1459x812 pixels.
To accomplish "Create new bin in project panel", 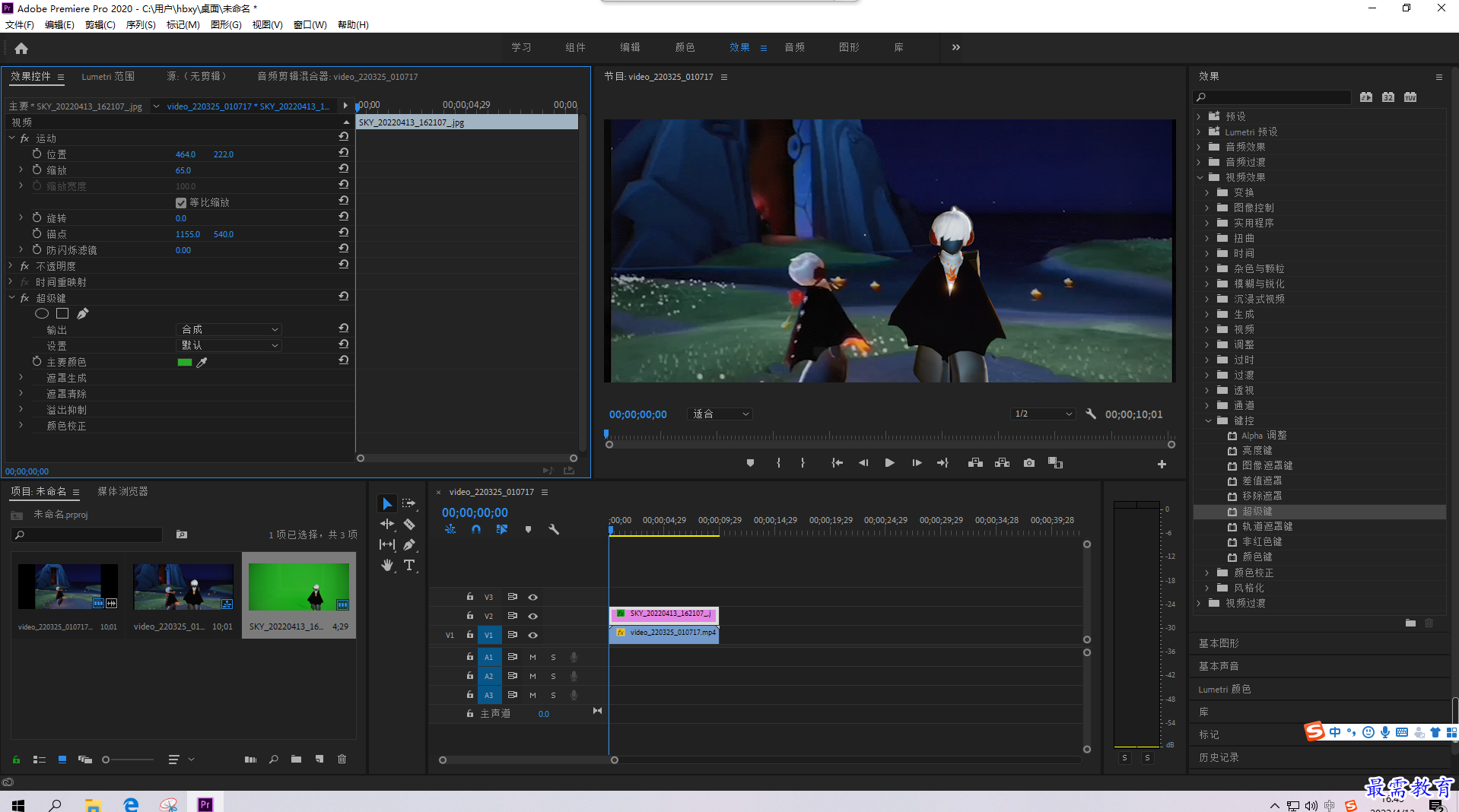I will tap(296, 759).
